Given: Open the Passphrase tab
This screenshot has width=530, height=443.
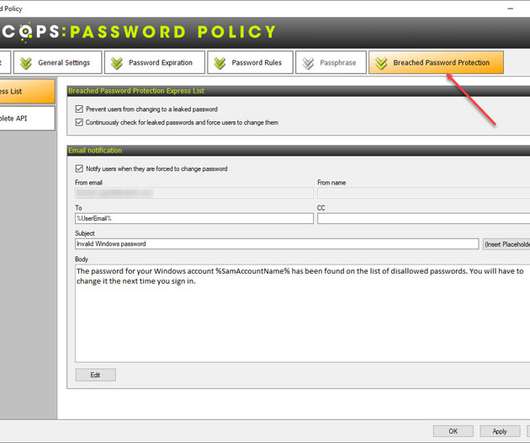Looking at the screenshot, I should tap(331, 63).
